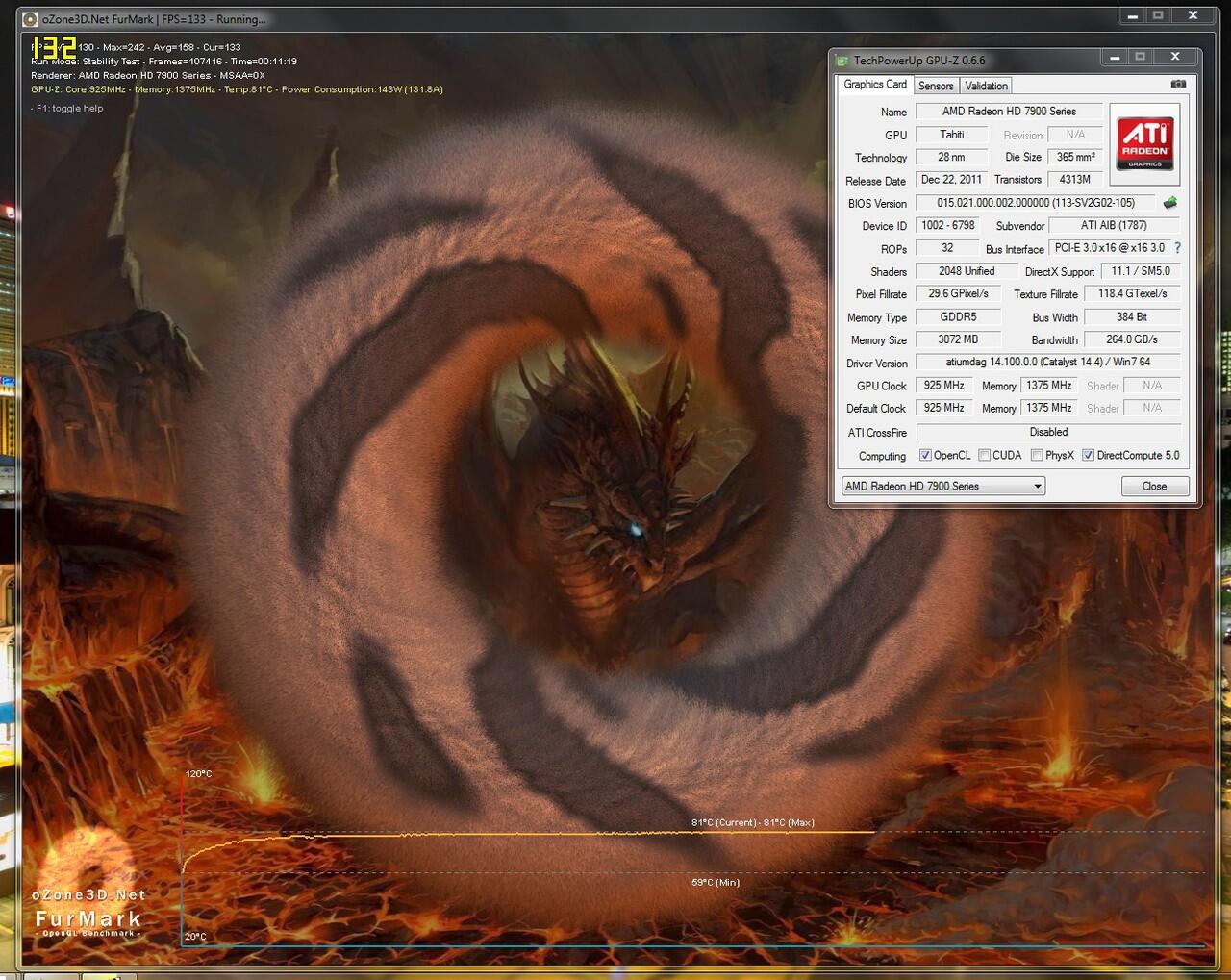
Task: Click the Shaders value 2048 Unified
Action: coord(967,271)
